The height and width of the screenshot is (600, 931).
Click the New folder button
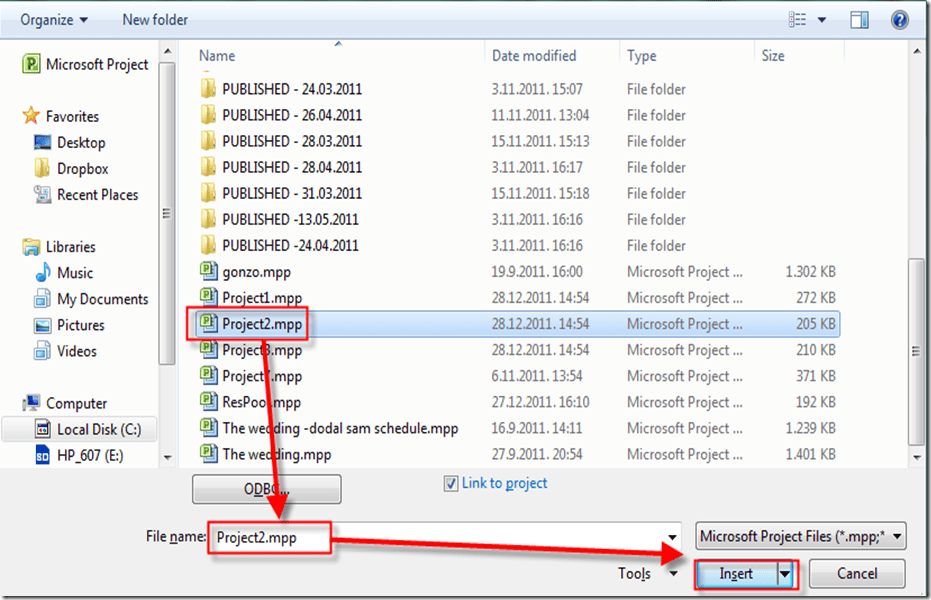(155, 20)
